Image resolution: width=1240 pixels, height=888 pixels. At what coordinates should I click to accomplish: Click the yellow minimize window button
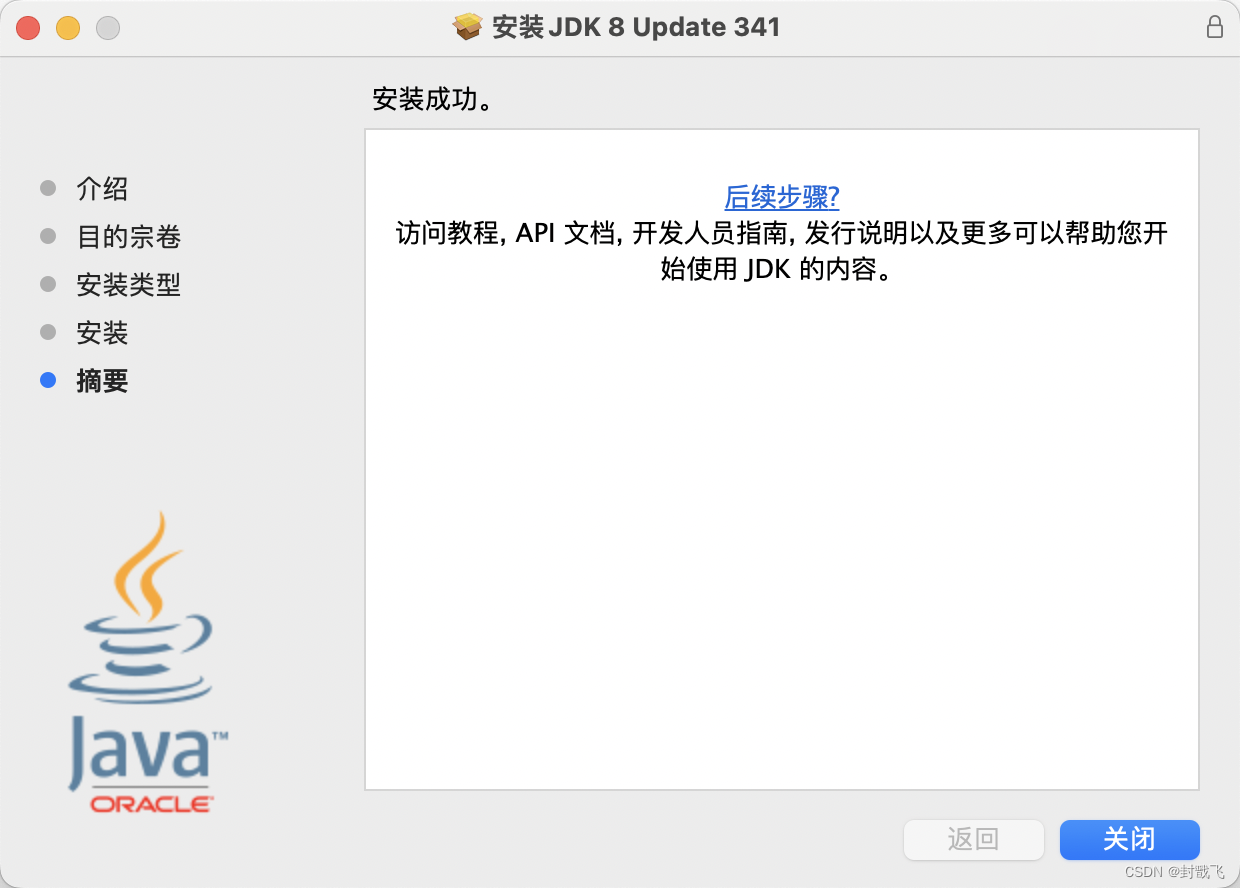tap(68, 28)
